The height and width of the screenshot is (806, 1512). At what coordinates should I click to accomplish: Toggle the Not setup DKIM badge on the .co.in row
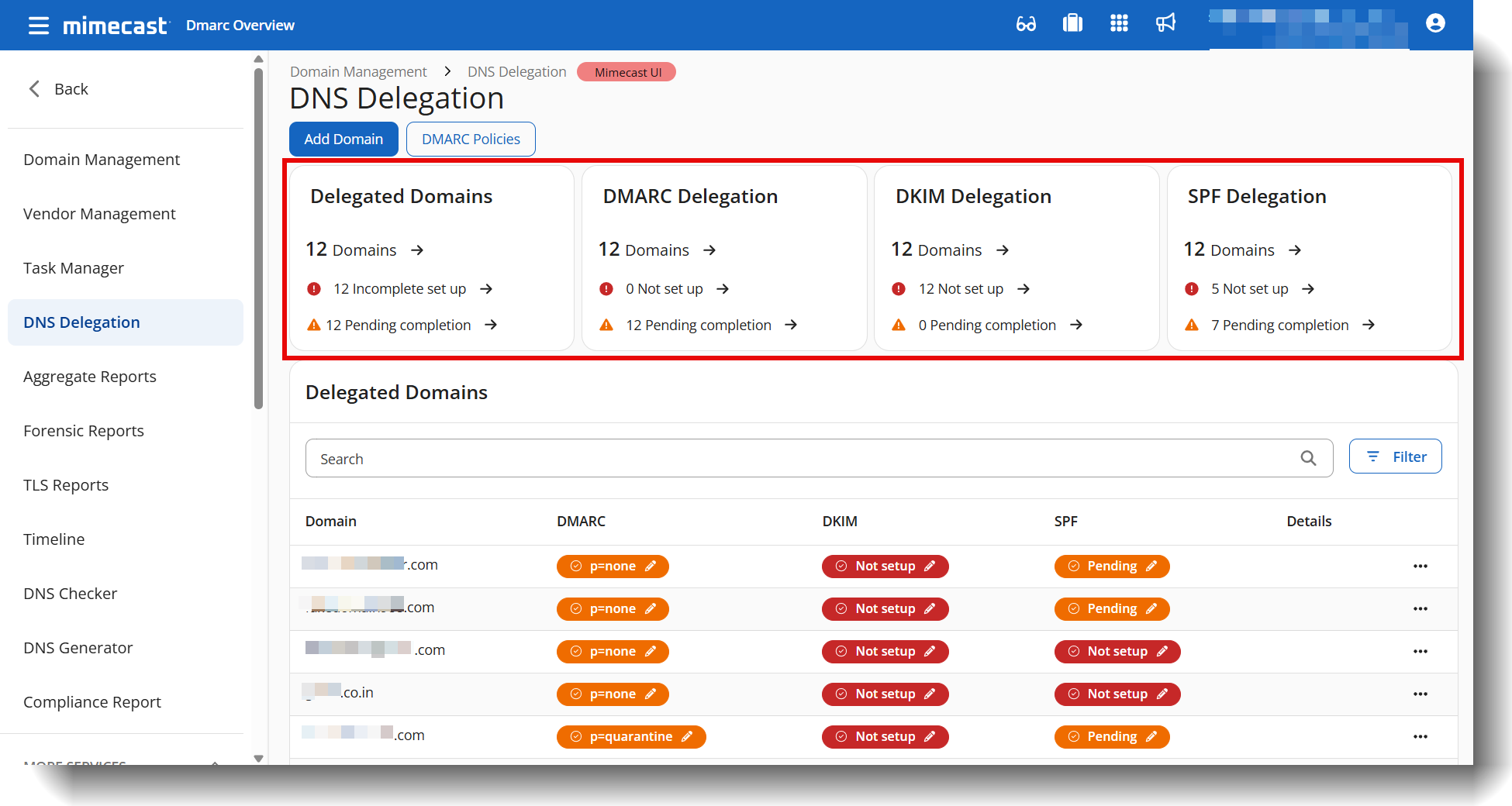885,694
